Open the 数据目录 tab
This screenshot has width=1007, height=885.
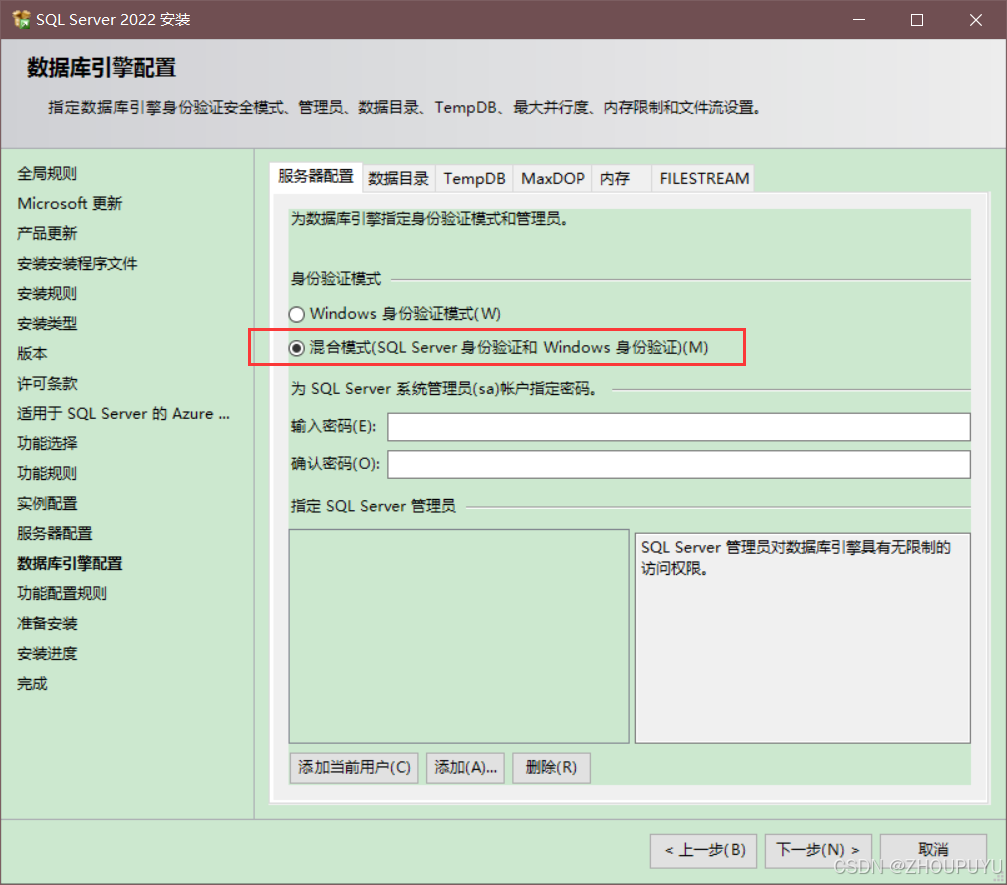click(398, 179)
